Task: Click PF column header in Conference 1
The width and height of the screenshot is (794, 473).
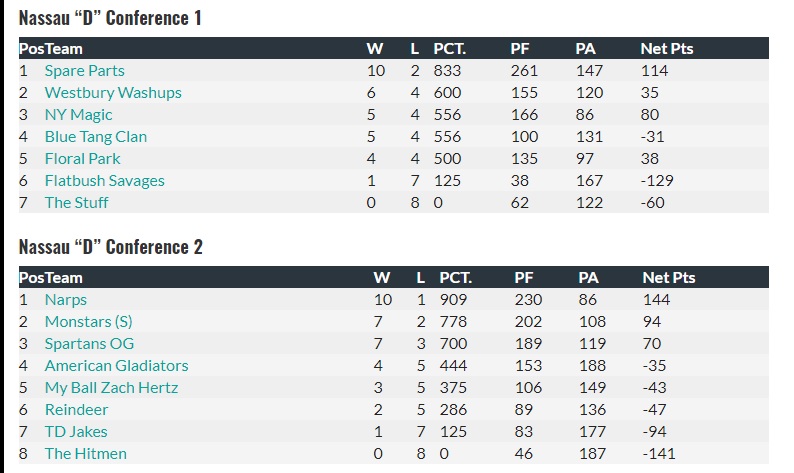Action: pos(520,49)
